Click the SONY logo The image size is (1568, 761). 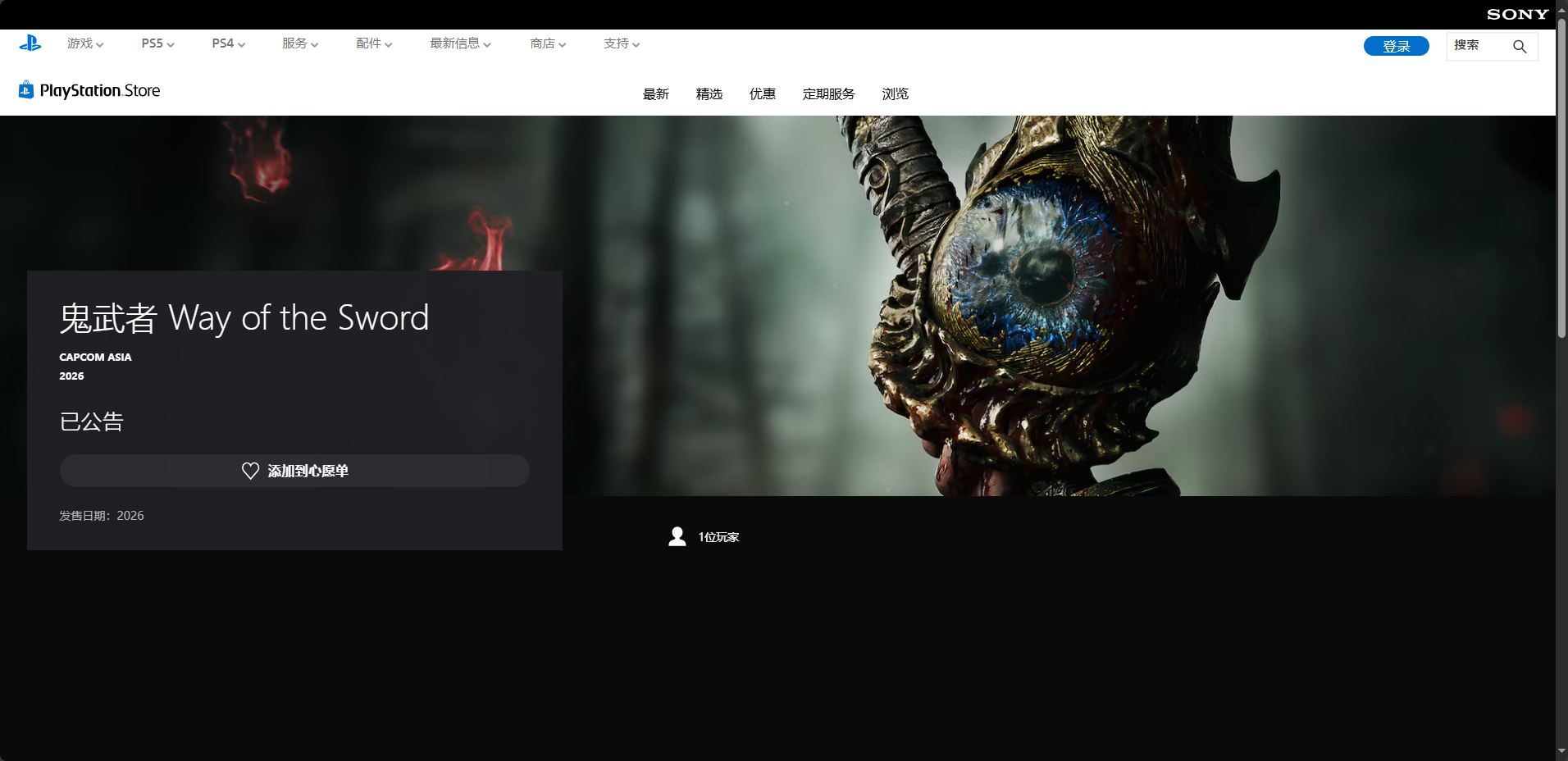pyautogui.click(x=1518, y=14)
